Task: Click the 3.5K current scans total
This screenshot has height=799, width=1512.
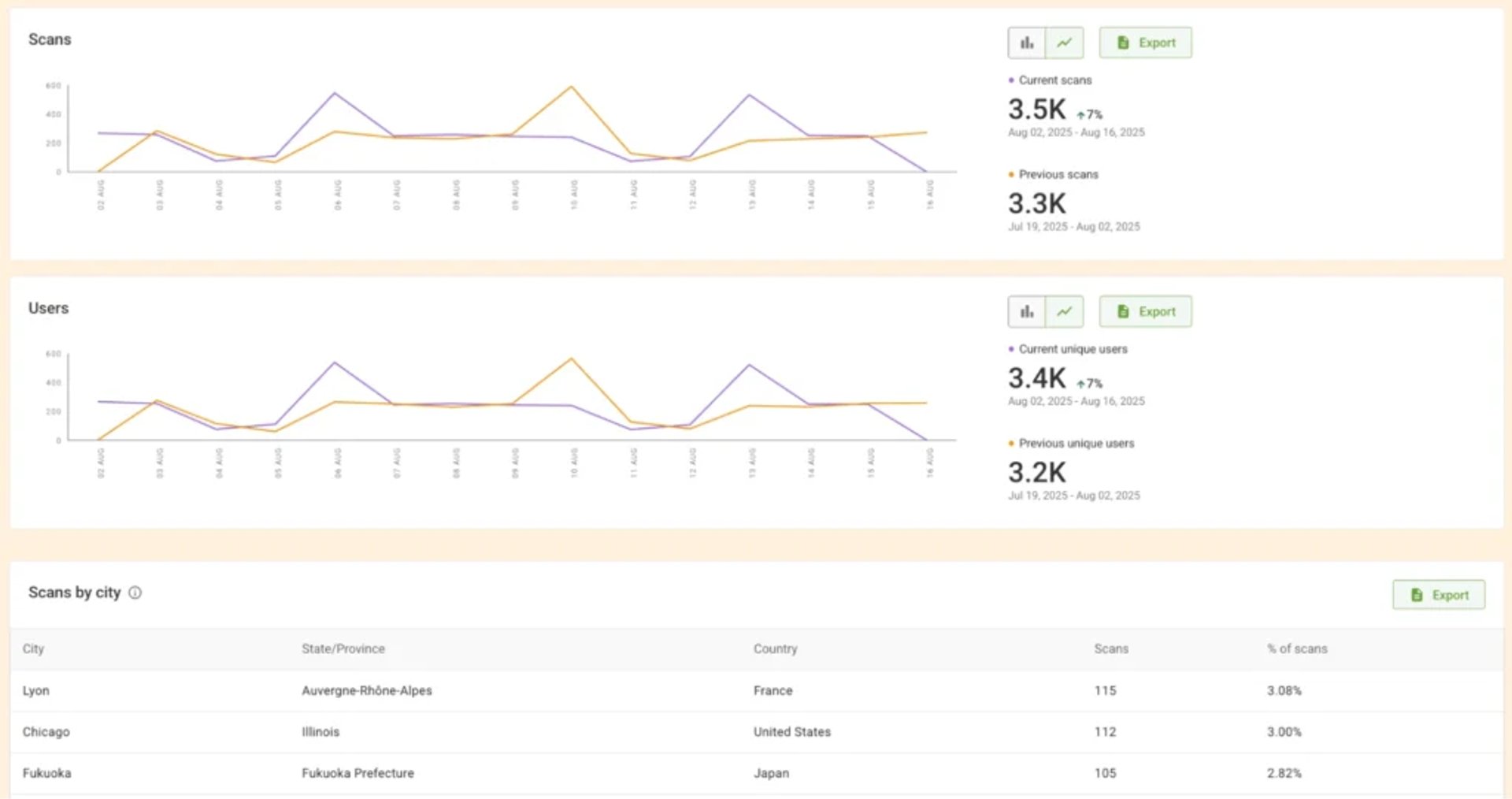Action: click(1037, 110)
